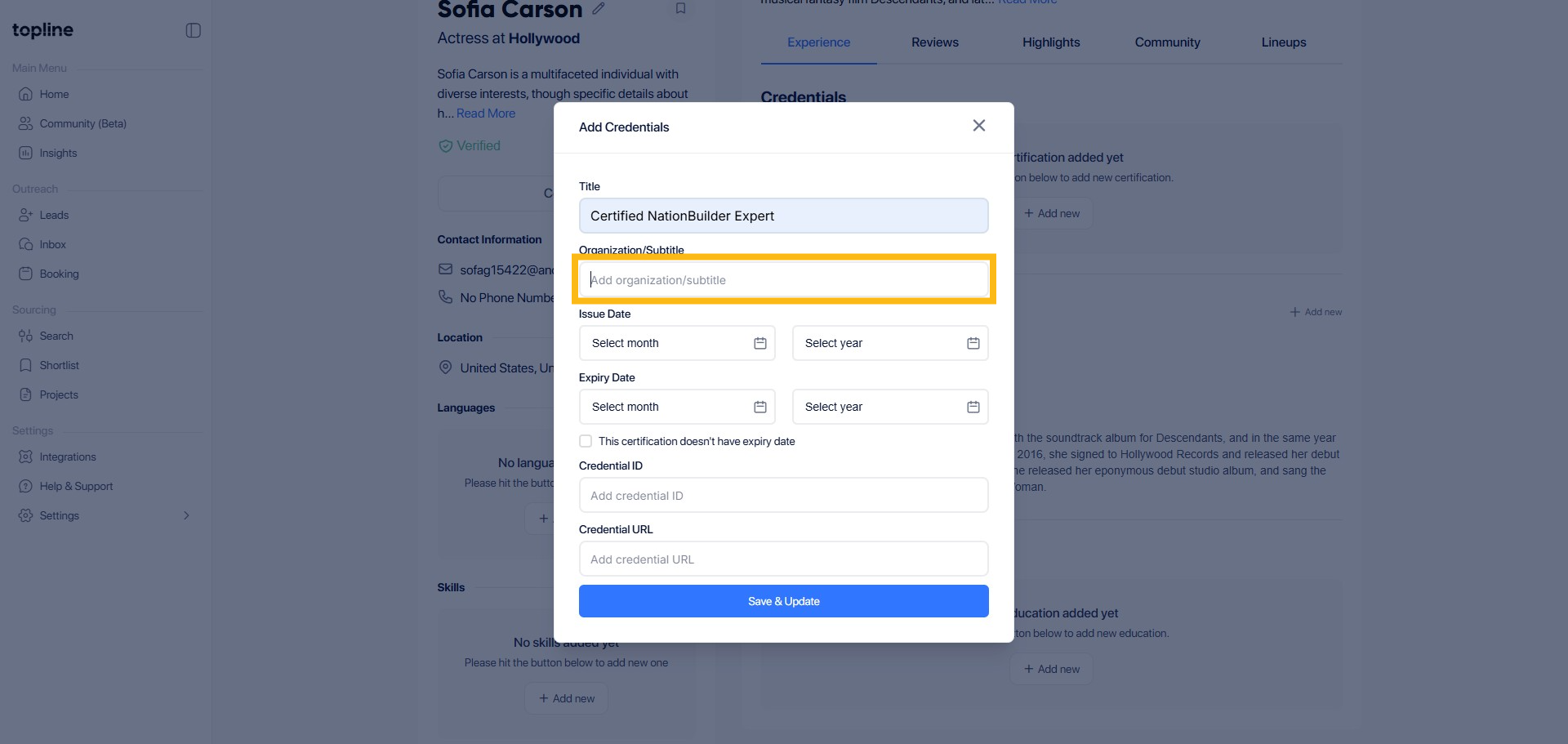Bookmark the Sofia Carson profile
This screenshot has height=744, width=1568.
(680, 9)
